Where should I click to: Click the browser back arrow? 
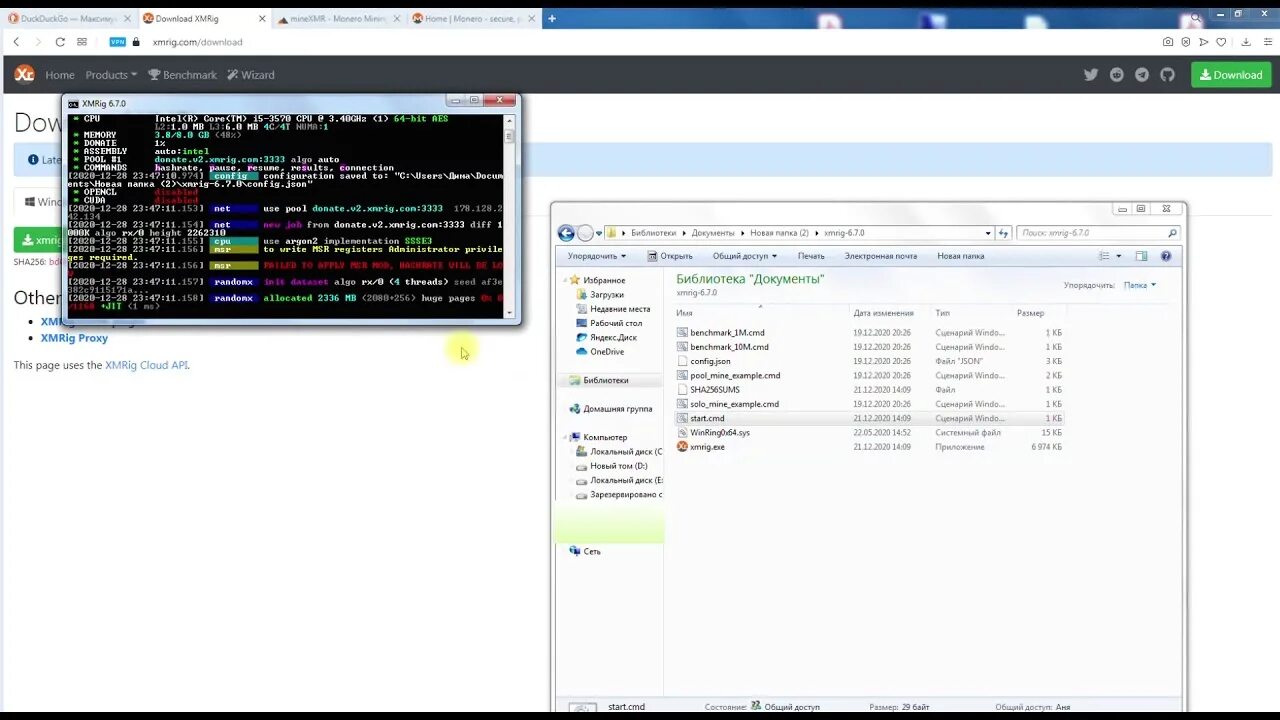(x=16, y=42)
